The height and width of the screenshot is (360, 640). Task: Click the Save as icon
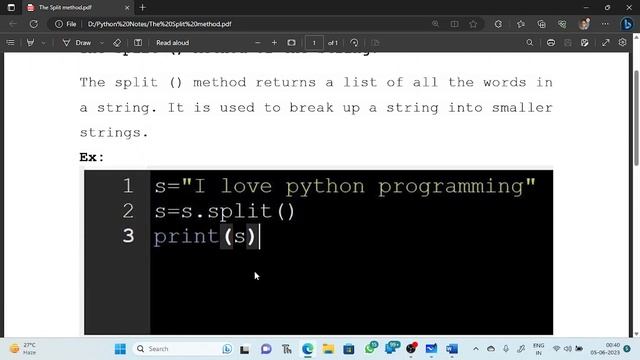[x=584, y=42]
